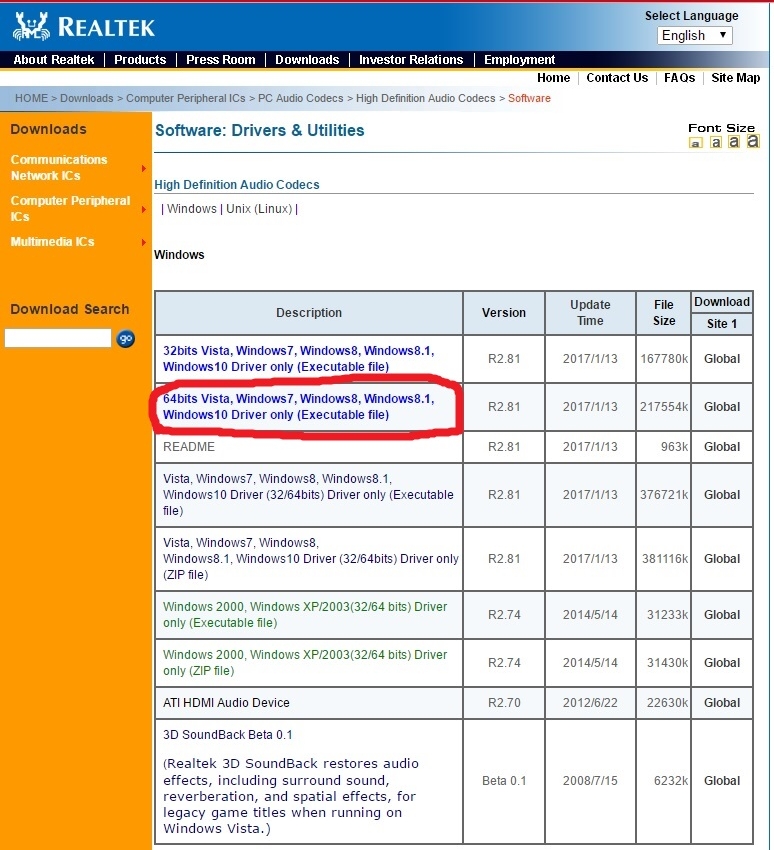Screen dimensions: 774x850
Task: Focus the Download Search text field
Action: pos(58,339)
